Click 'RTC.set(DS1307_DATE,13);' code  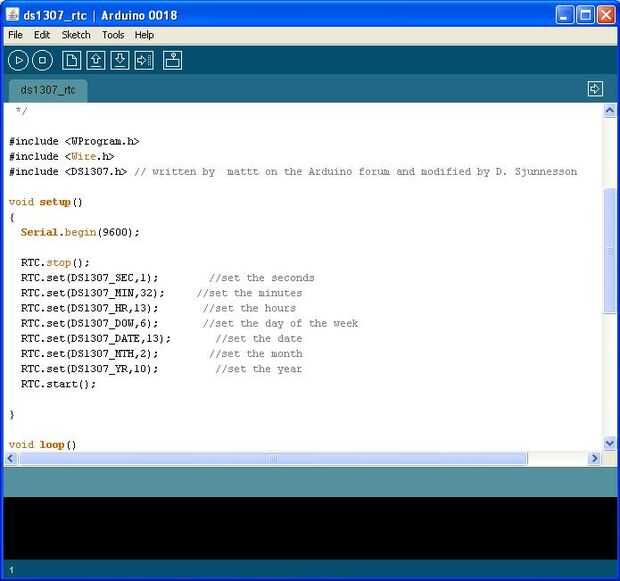(96, 339)
